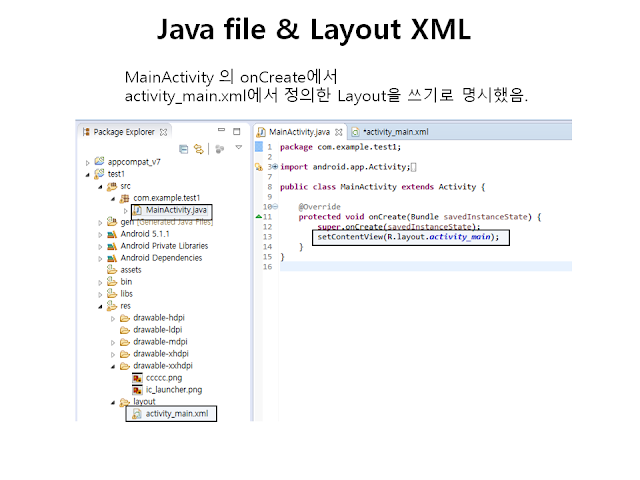Collapse the res folder
This screenshot has height=480, width=640.
tap(100, 307)
